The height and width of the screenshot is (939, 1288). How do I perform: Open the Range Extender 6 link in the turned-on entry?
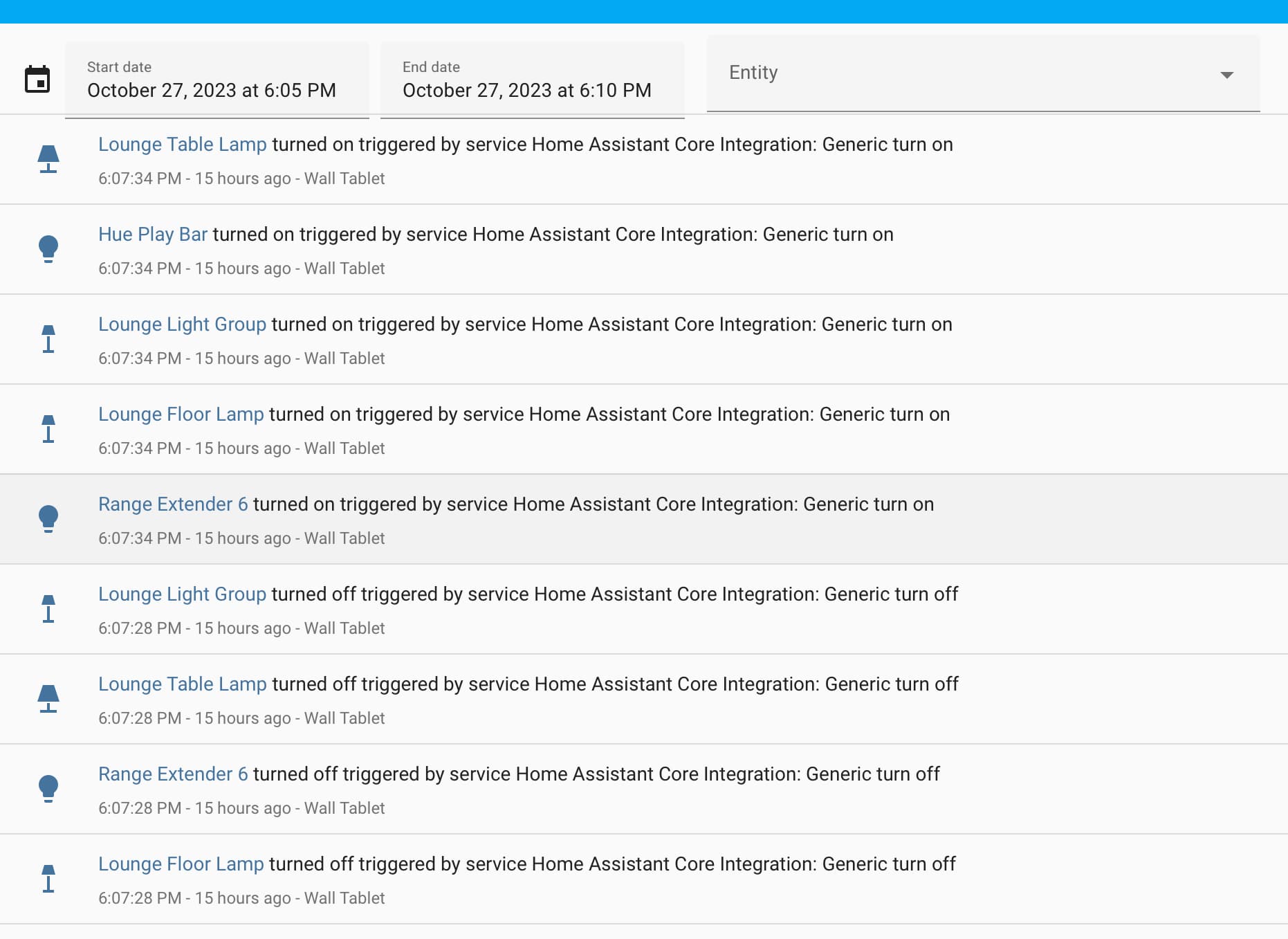(x=173, y=504)
